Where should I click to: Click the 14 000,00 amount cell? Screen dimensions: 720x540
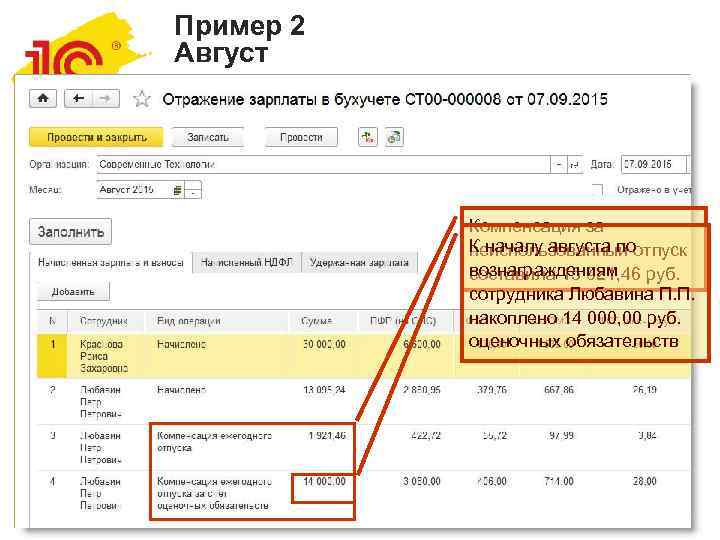click(x=324, y=481)
